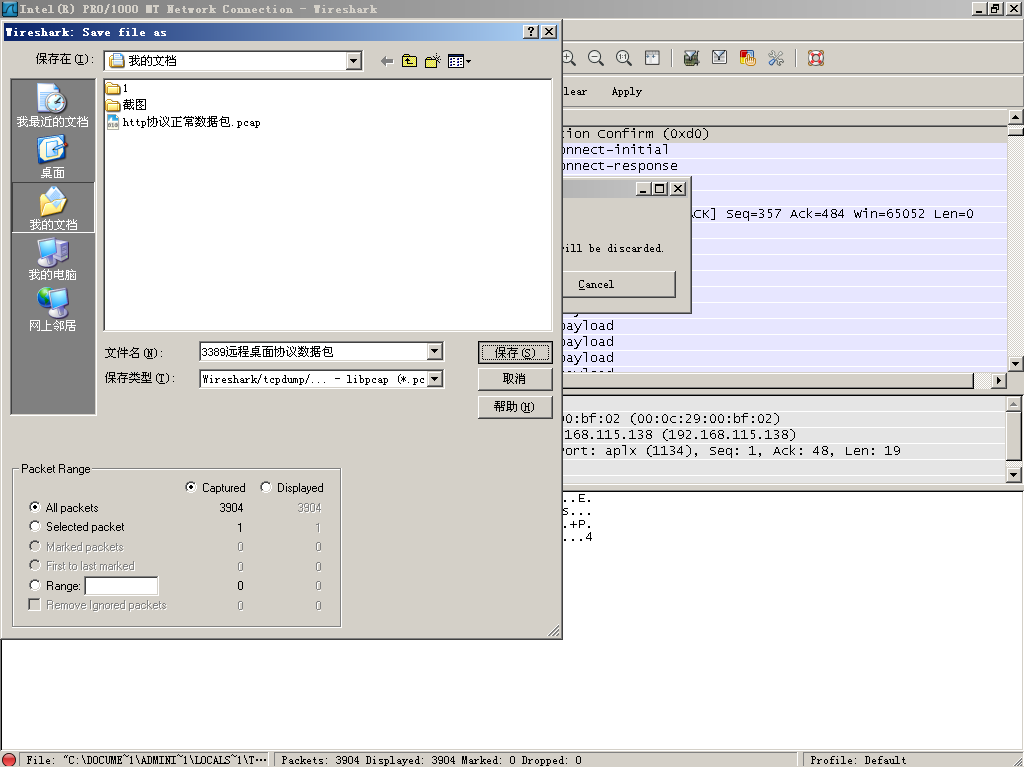Screen dimensions: 1024x768
Task: Click the 取消 cancel button
Action: (515, 379)
